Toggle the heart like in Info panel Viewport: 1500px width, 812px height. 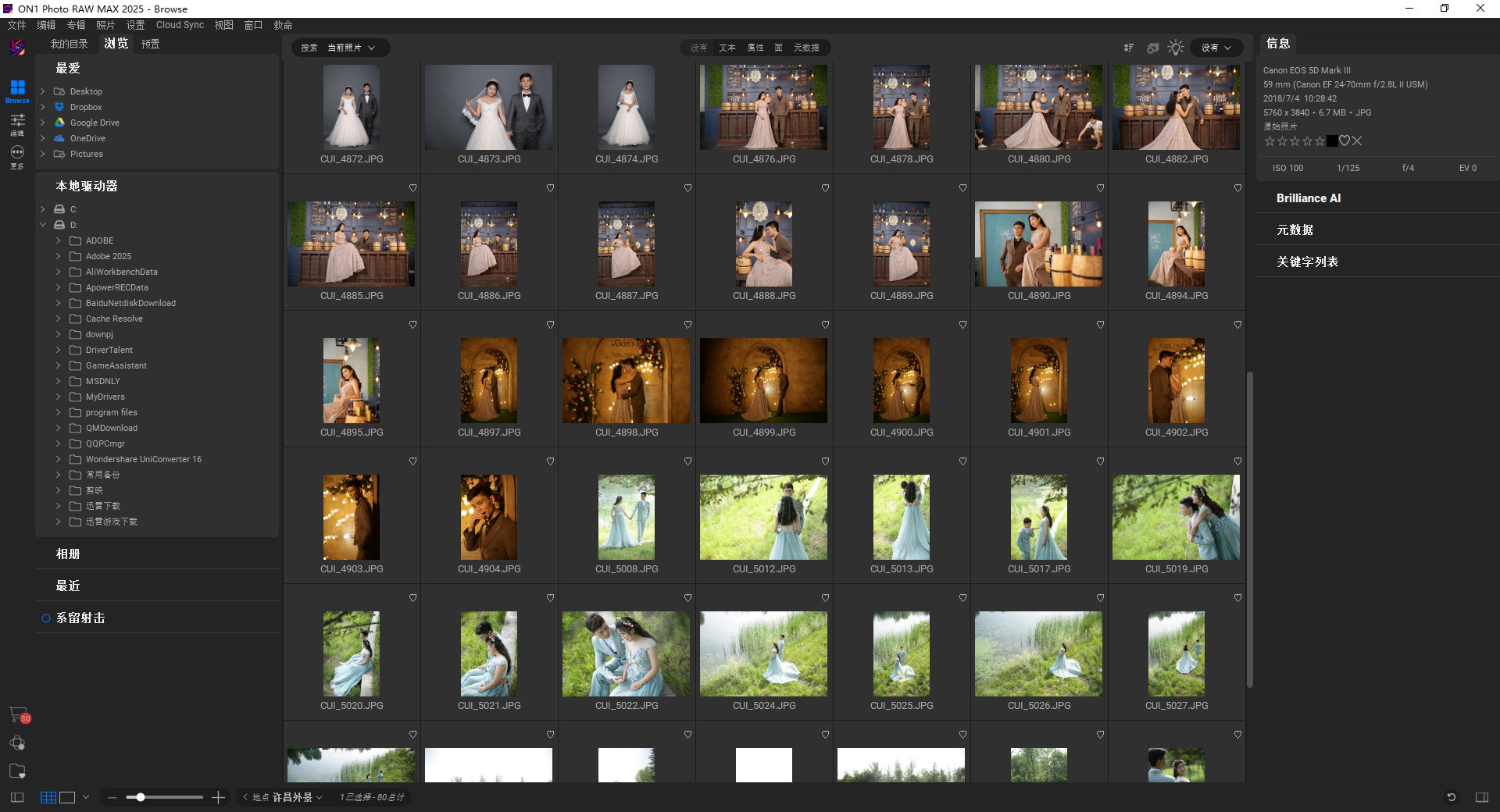tap(1345, 141)
